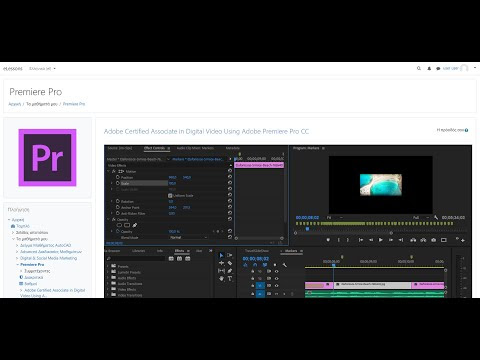Image resolution: width=480 pixels, height=360 pixels.
Task: Toggle Anchor Point animation stopwatch
Action: tap(118, 207)
